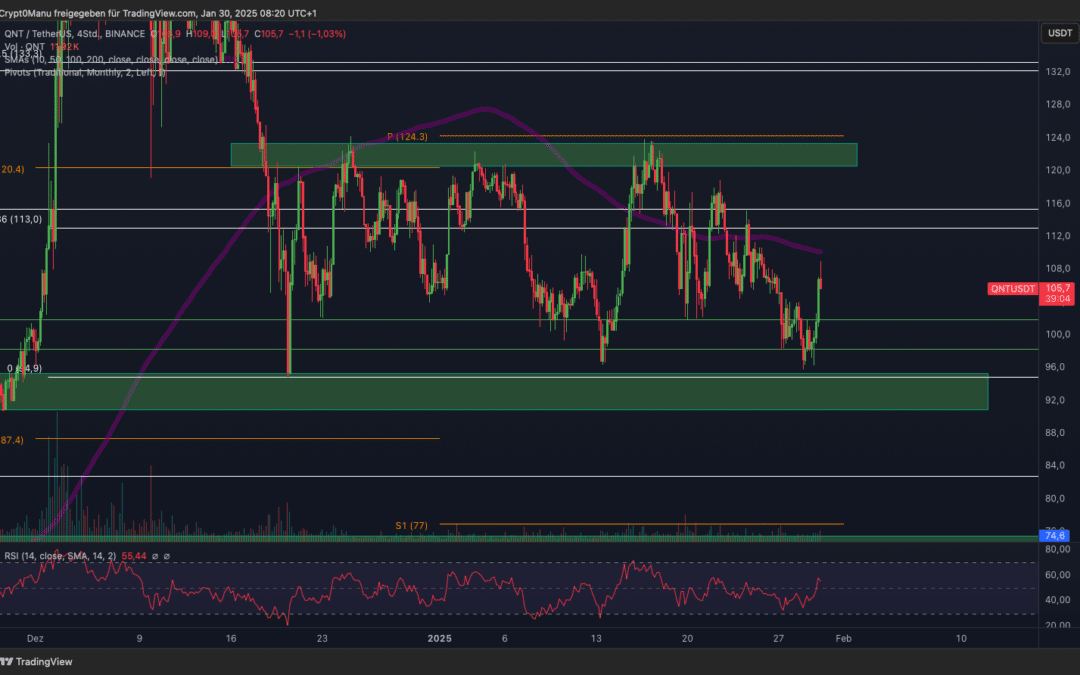
Task: Click the RSI value 55,44
Action: click(x=134, y=556)
